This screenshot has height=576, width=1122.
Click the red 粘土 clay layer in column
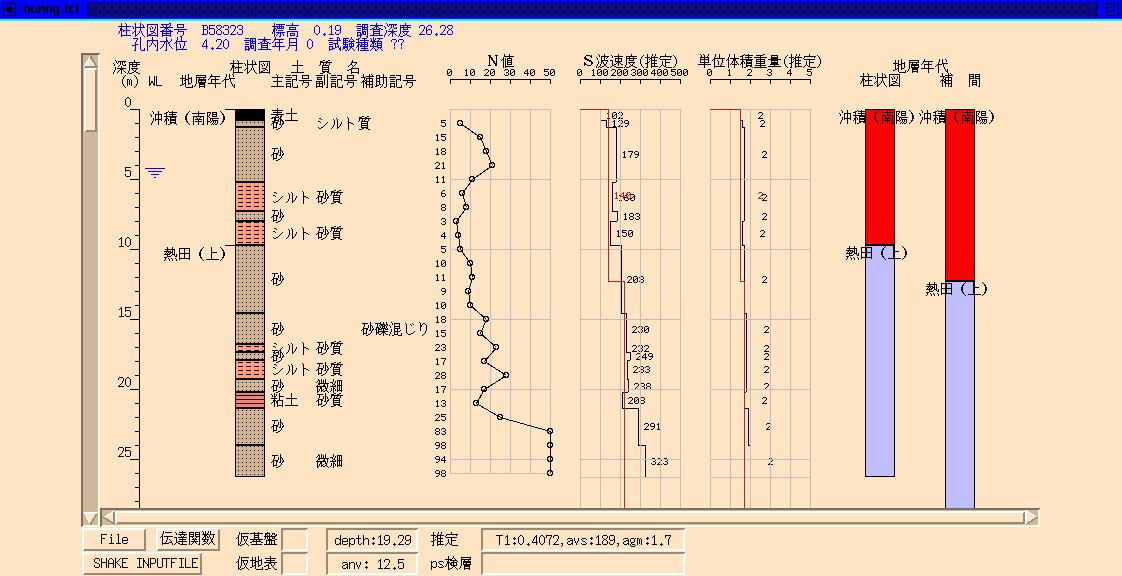pyautogui.click(x=249, y=400)
